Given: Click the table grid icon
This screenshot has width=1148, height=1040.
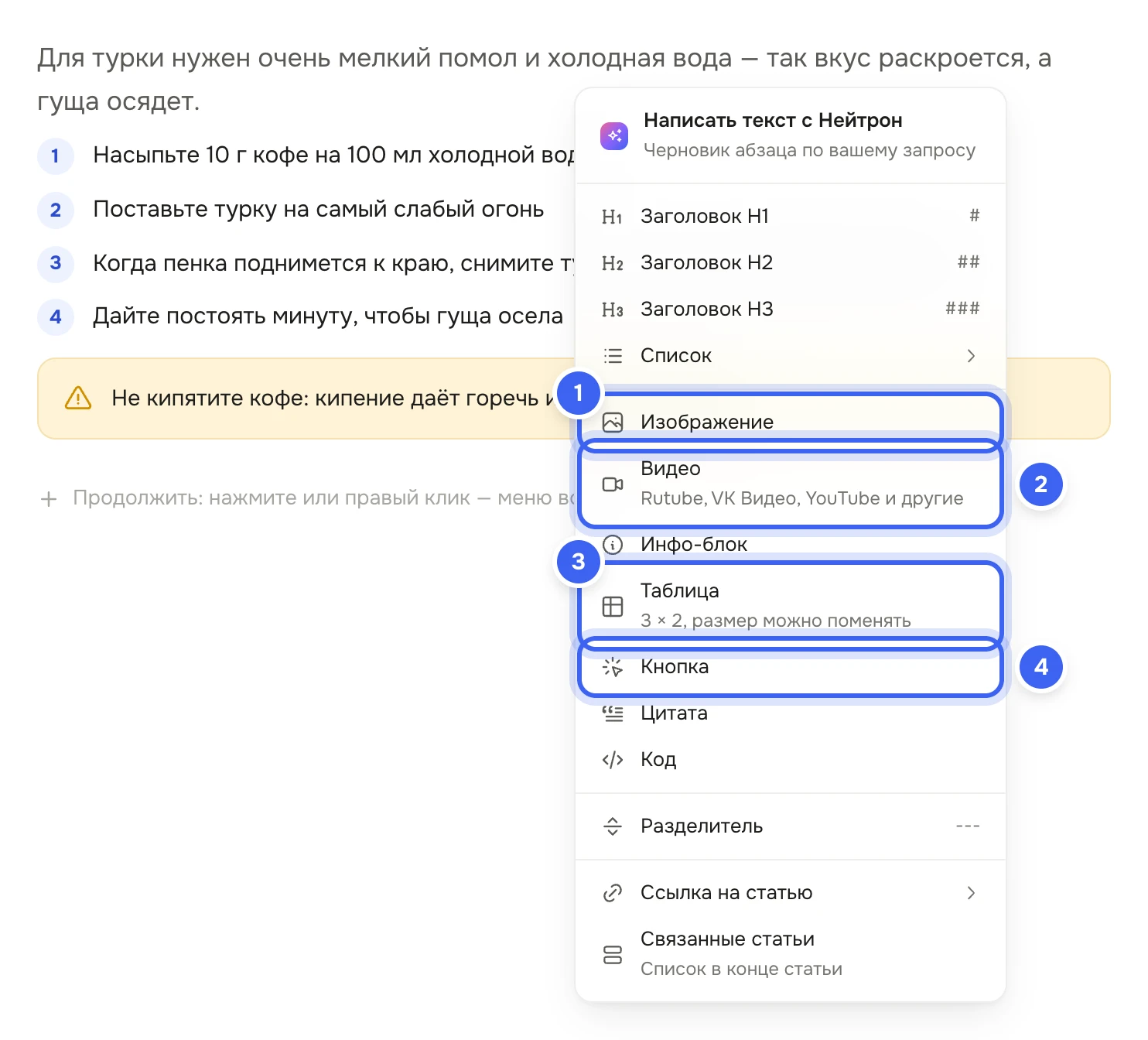Looking at the screenshot, I should pyautogui.click(x=613, y=607).
